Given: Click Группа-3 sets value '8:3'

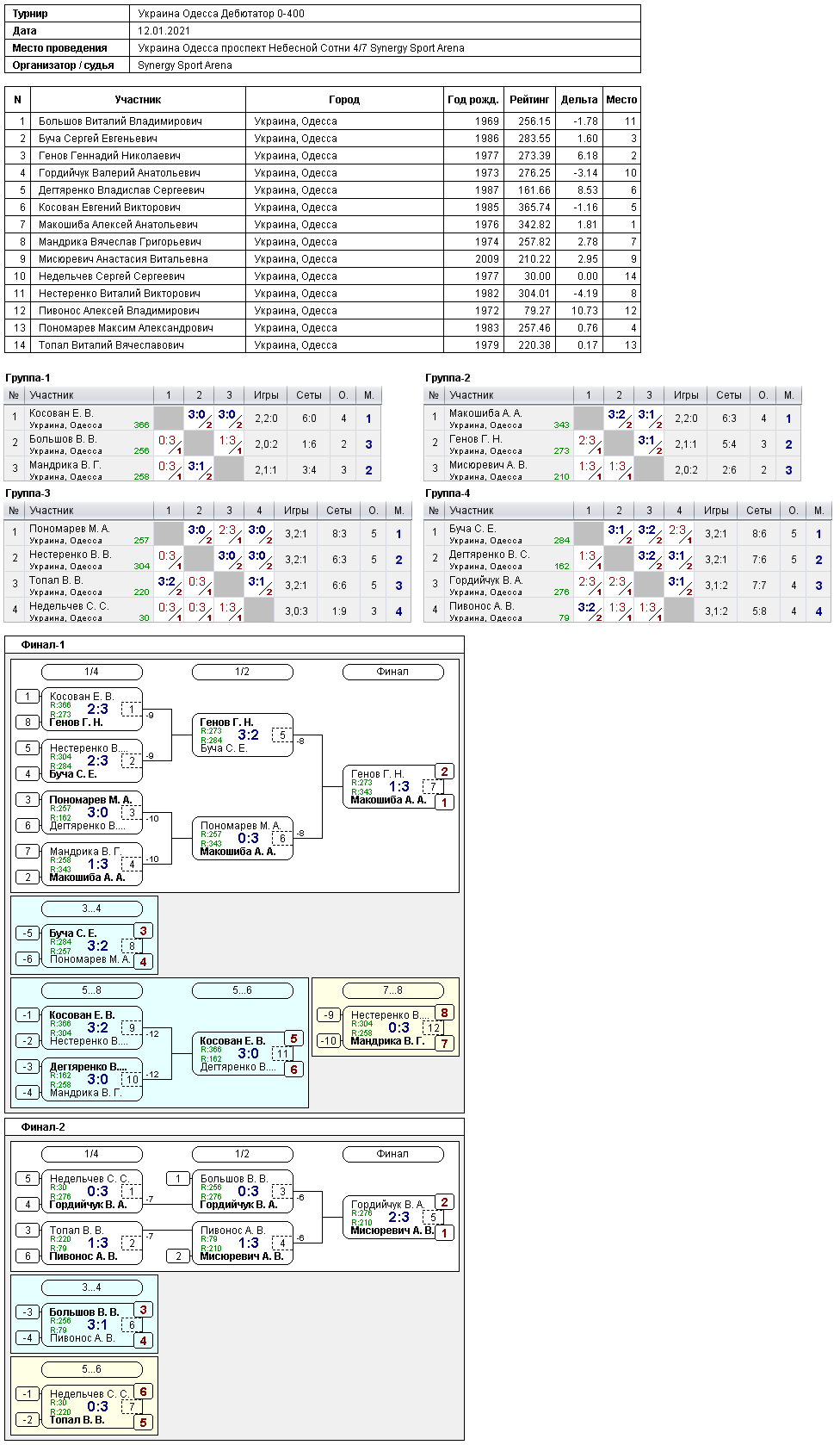Looking at the screenshot, I should pos(339,534).
